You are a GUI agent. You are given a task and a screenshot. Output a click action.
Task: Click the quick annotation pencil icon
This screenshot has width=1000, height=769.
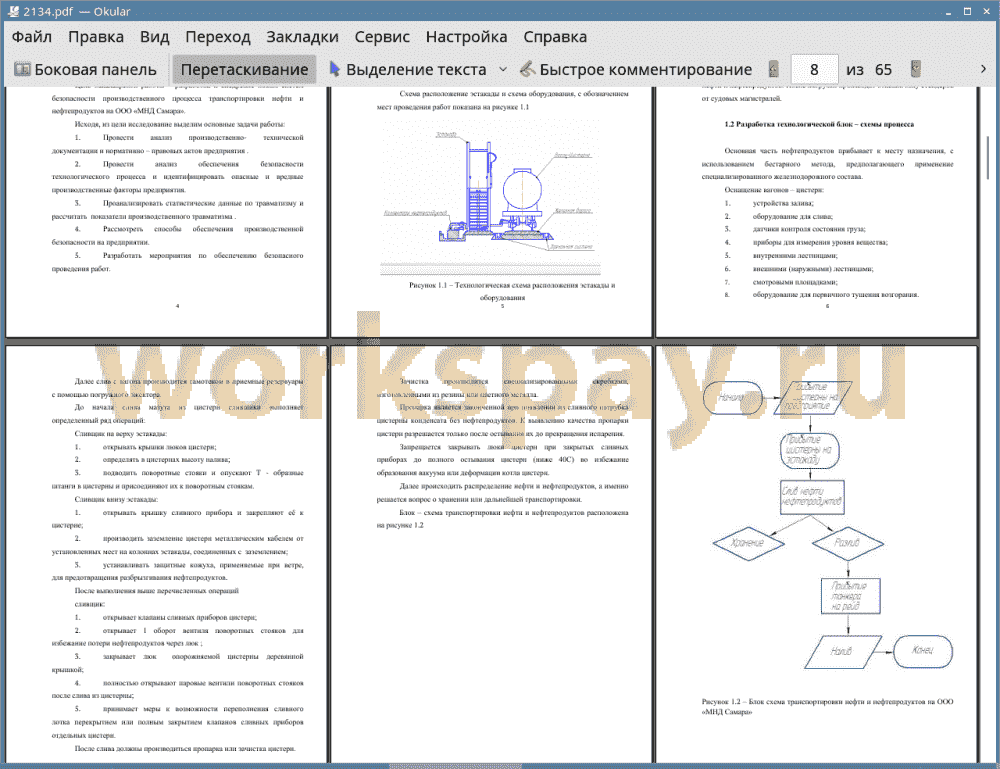click(x=527, y=69)
